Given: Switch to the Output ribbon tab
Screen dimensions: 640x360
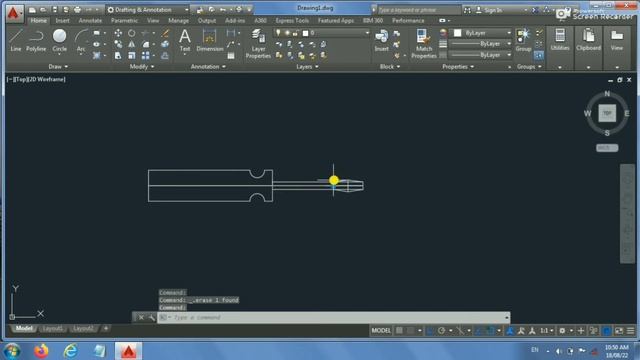Looking at the screenshot, I should click(207, 20).
